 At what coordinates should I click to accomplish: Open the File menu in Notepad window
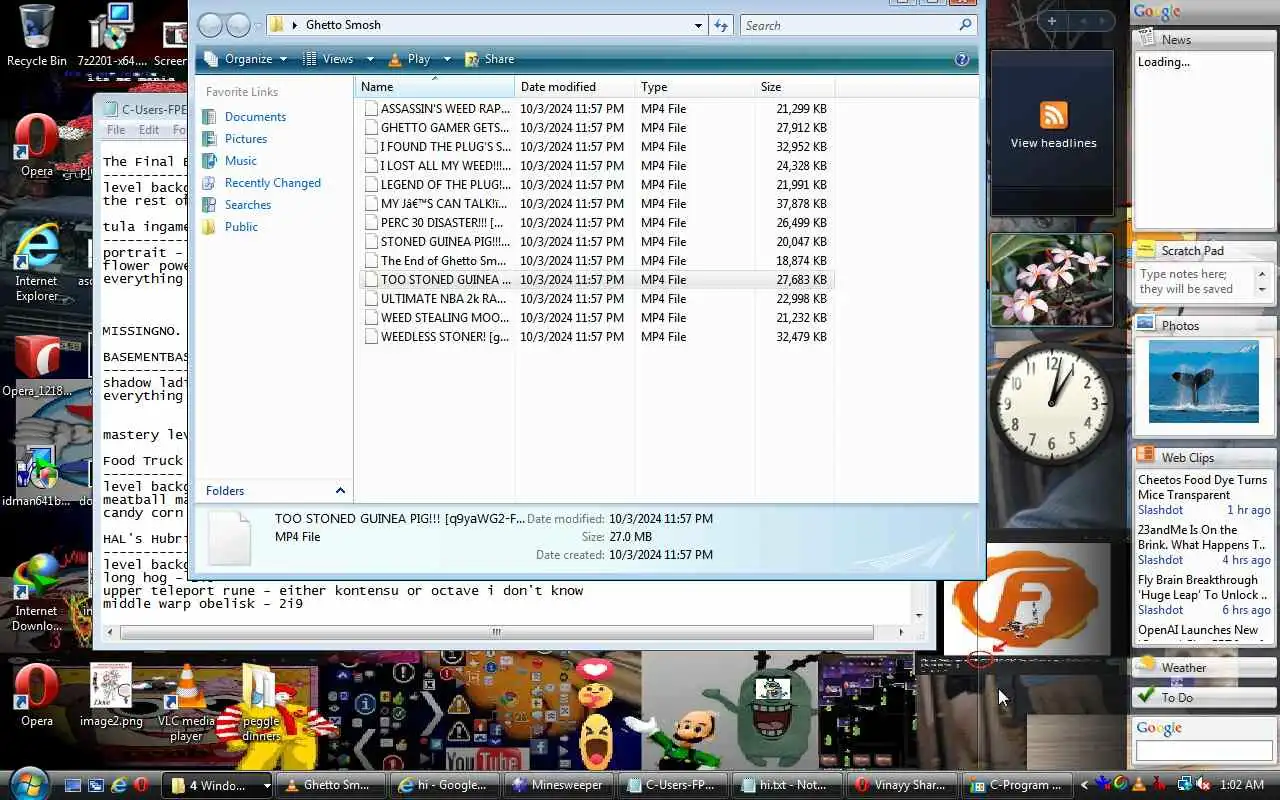point(116,130)
